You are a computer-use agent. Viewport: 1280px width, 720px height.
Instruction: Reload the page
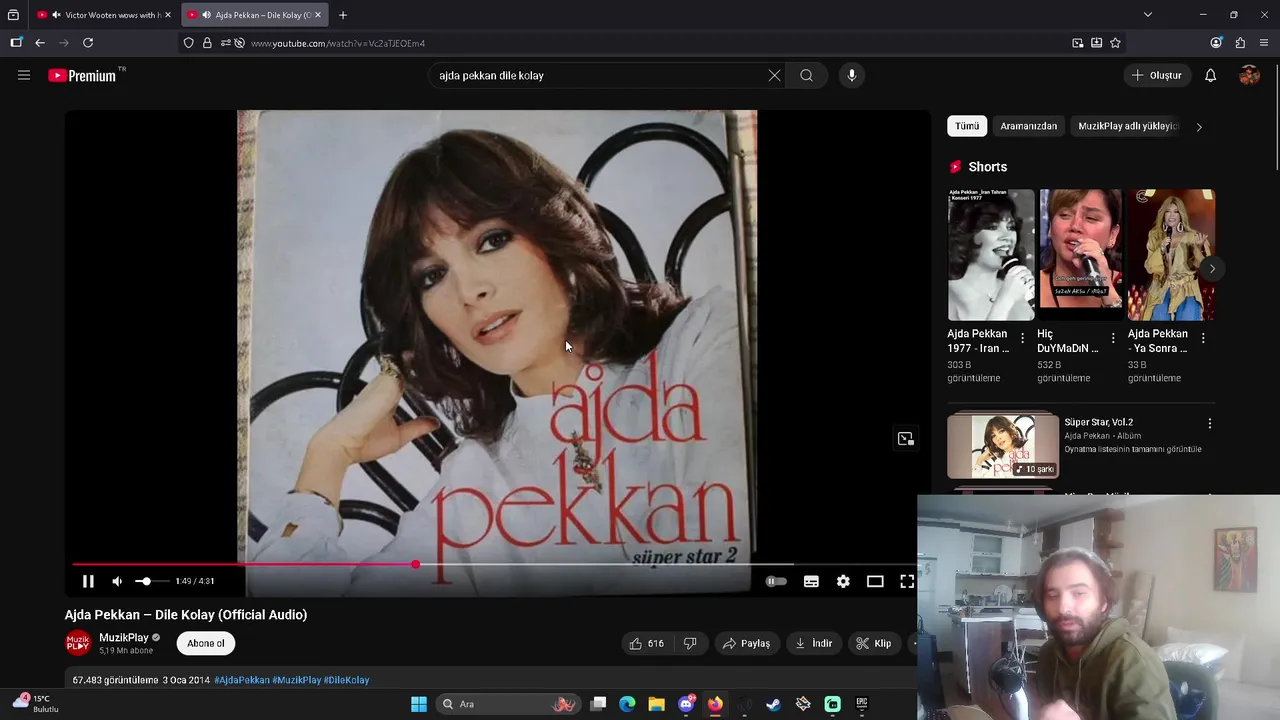88,43
